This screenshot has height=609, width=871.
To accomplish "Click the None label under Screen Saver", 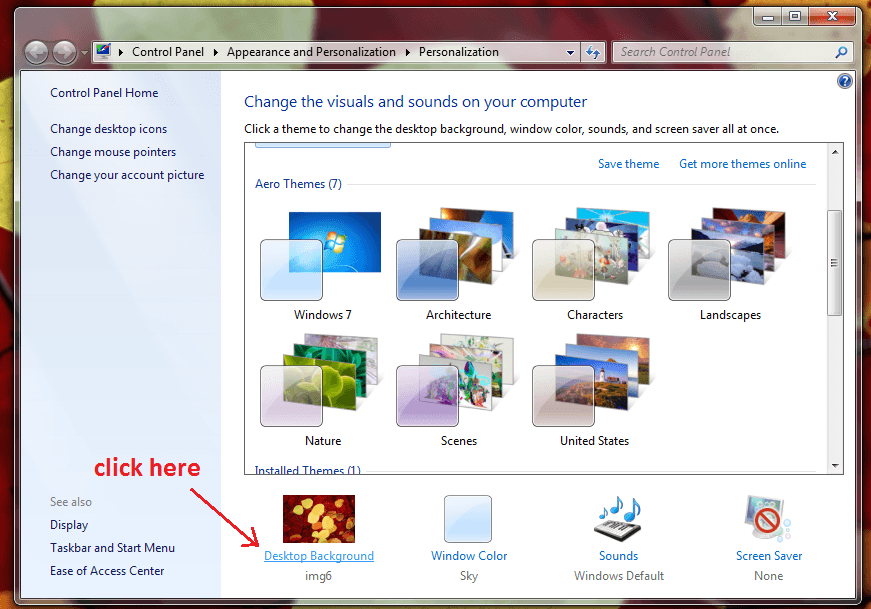I will pyautogui.click(x=769, y=576).
